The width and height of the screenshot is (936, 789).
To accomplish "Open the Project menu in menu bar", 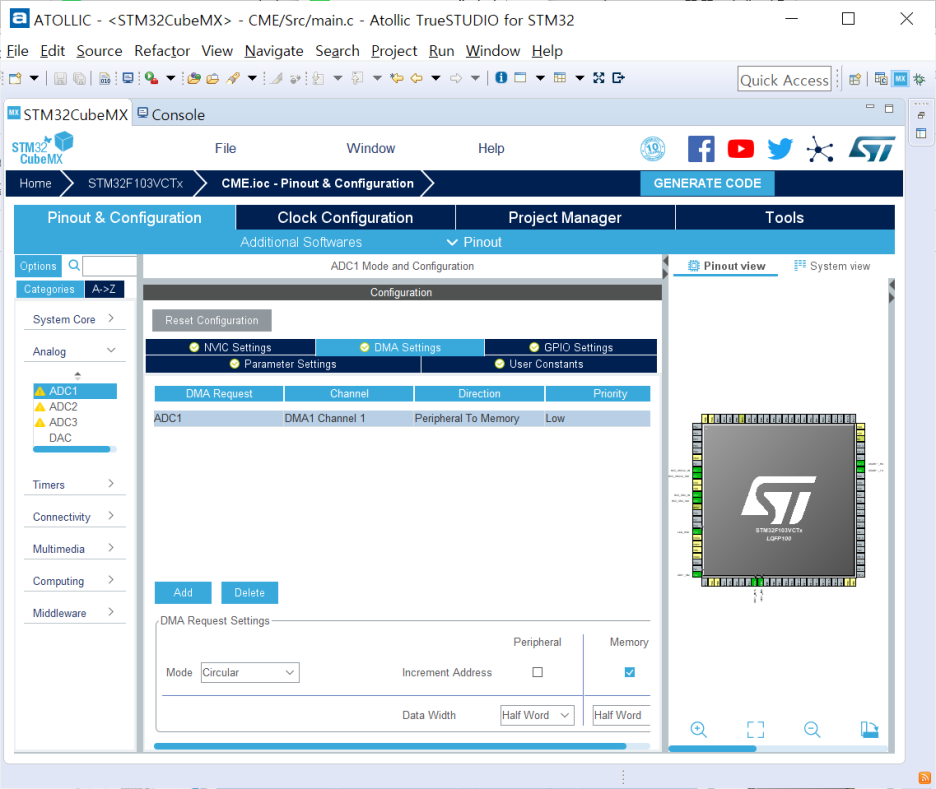I will 394,51.
